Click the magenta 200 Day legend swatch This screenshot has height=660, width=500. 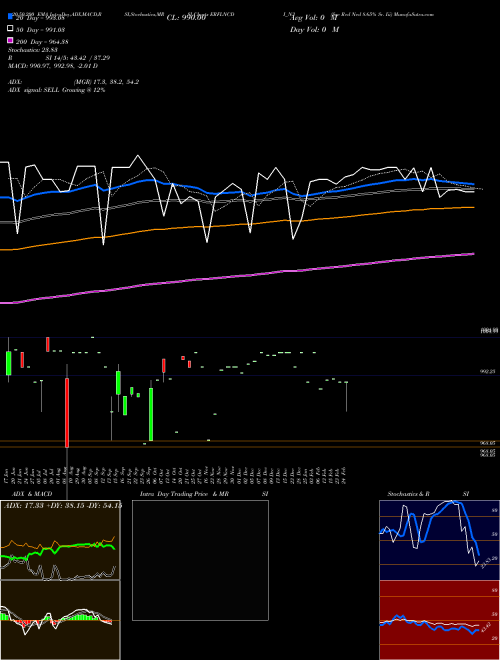[10, 41]
